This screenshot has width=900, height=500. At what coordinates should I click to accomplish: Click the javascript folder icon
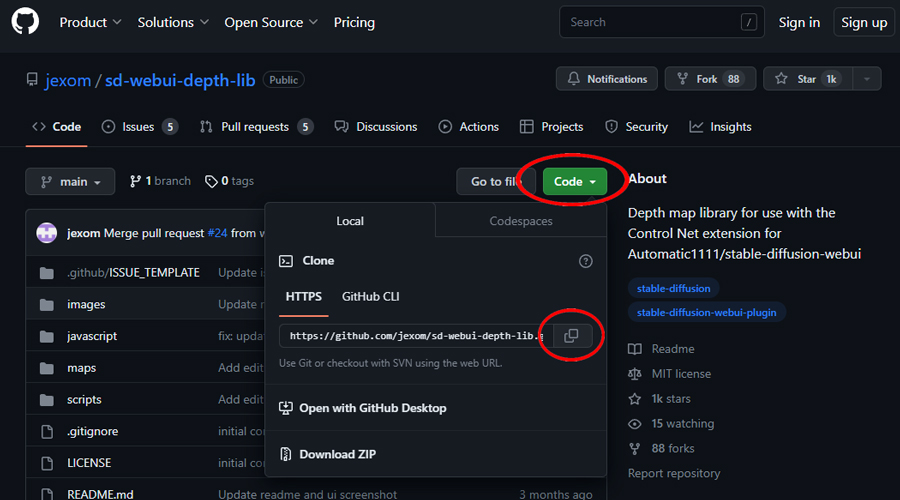pos(46,336)
